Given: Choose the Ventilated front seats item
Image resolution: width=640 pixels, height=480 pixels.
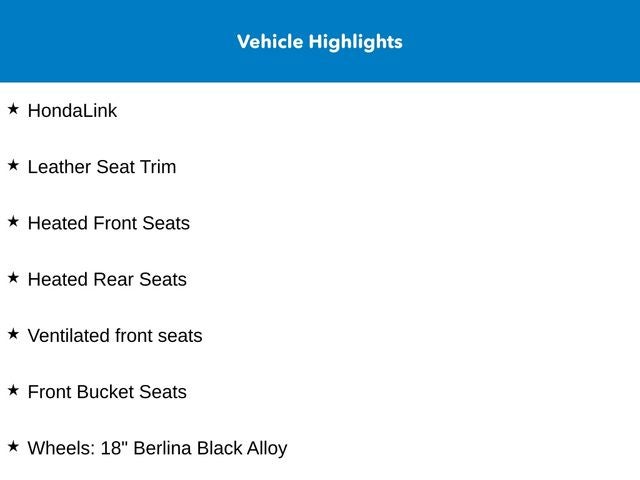Looking at the screenshot, I should (x=115, y=336).
